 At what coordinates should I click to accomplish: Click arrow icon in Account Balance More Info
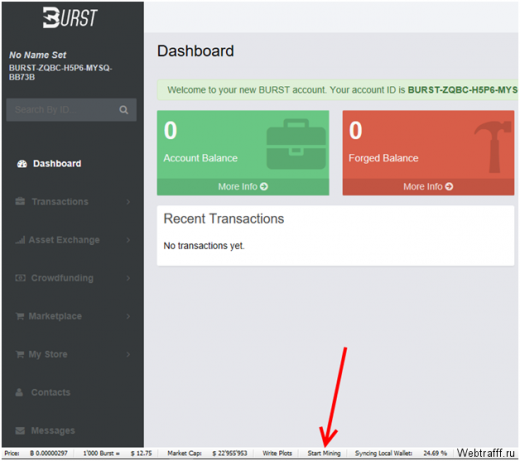pyautogui.click(x=264, y=186)
